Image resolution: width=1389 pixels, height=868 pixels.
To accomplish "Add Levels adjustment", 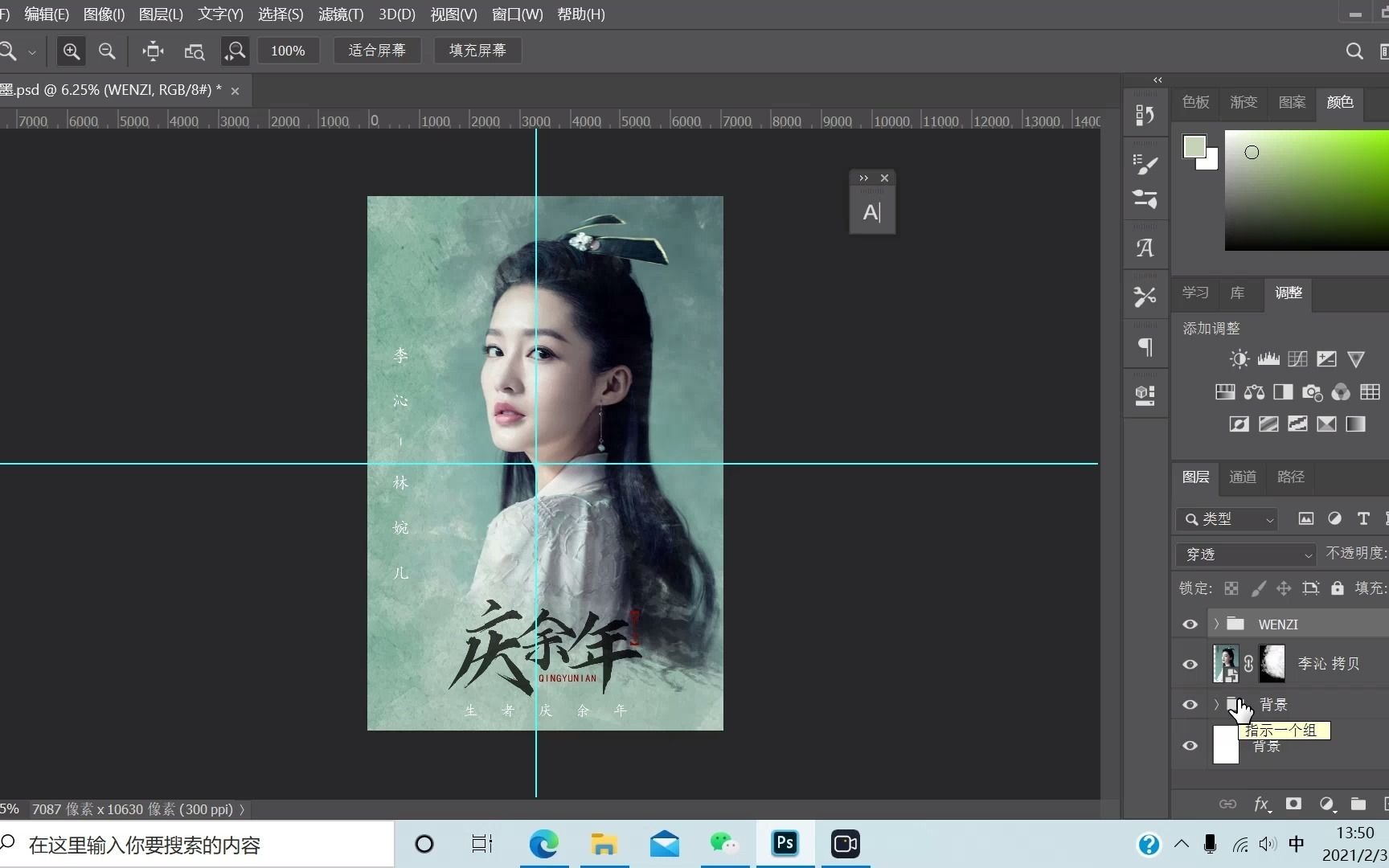I will pos(1268,358).
